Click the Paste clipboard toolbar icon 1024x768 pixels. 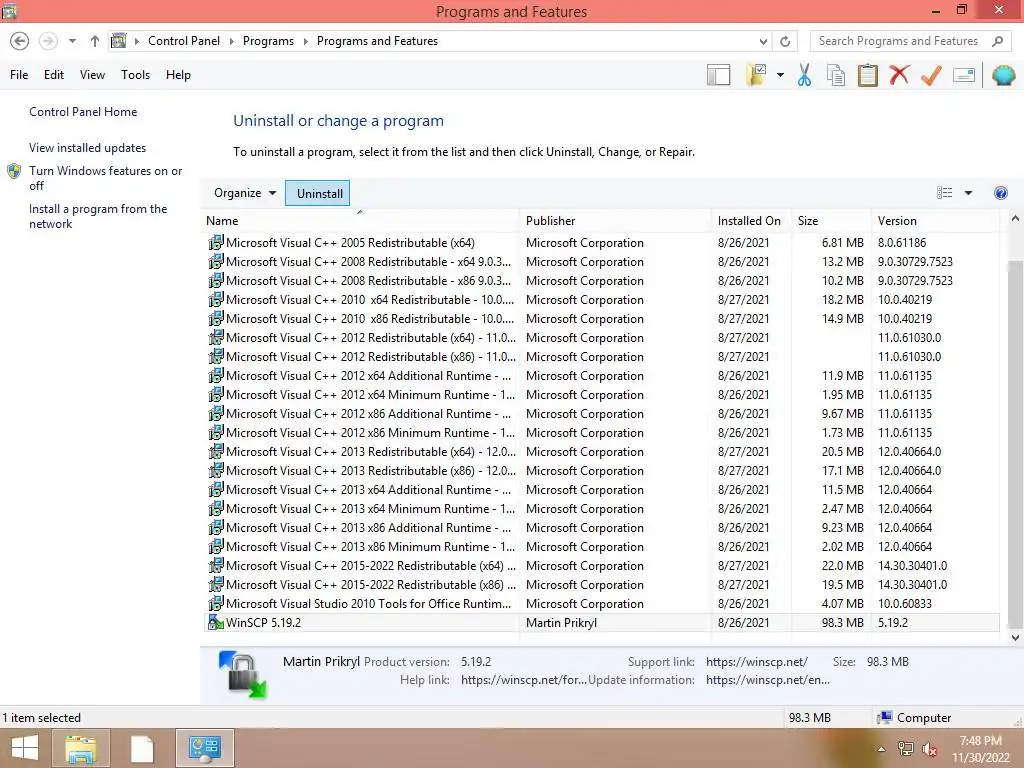[867, 75]
